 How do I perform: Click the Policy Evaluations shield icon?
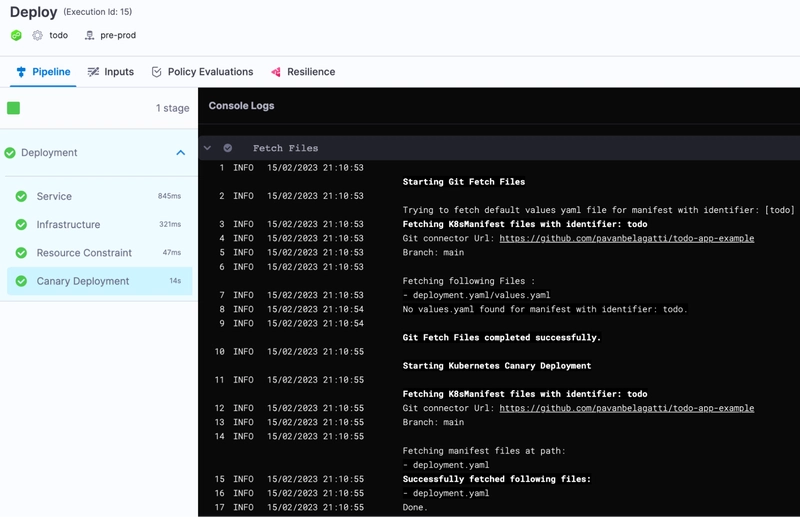coord(157,72)
